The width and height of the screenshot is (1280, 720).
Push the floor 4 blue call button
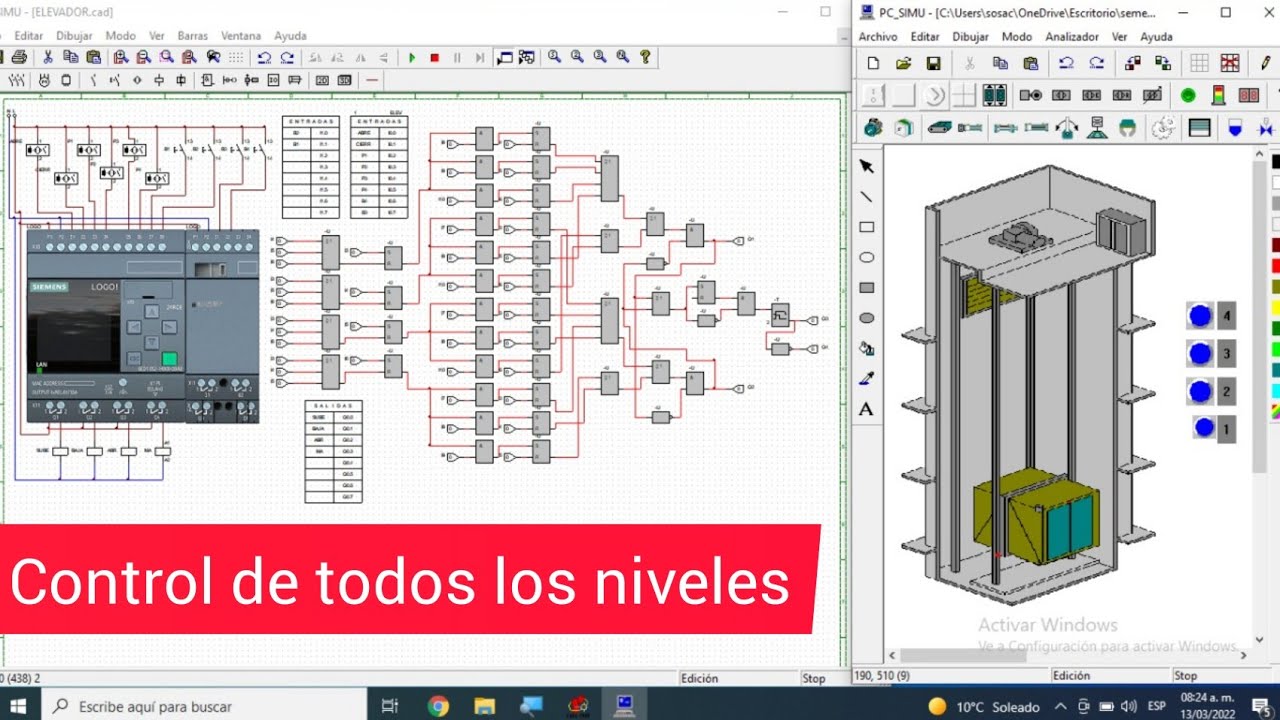pos(1200,316)
